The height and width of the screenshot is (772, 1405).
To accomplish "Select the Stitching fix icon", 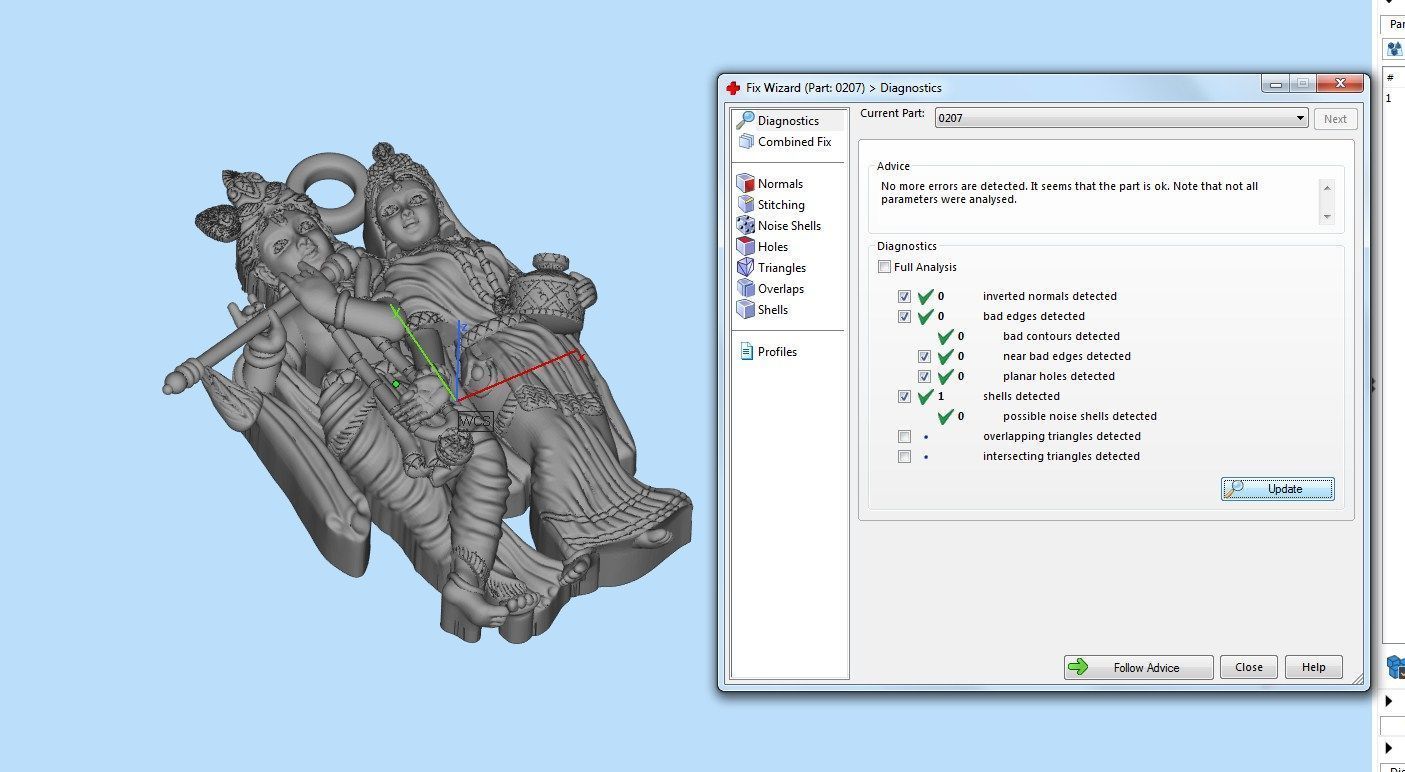I will pos(745,205).
